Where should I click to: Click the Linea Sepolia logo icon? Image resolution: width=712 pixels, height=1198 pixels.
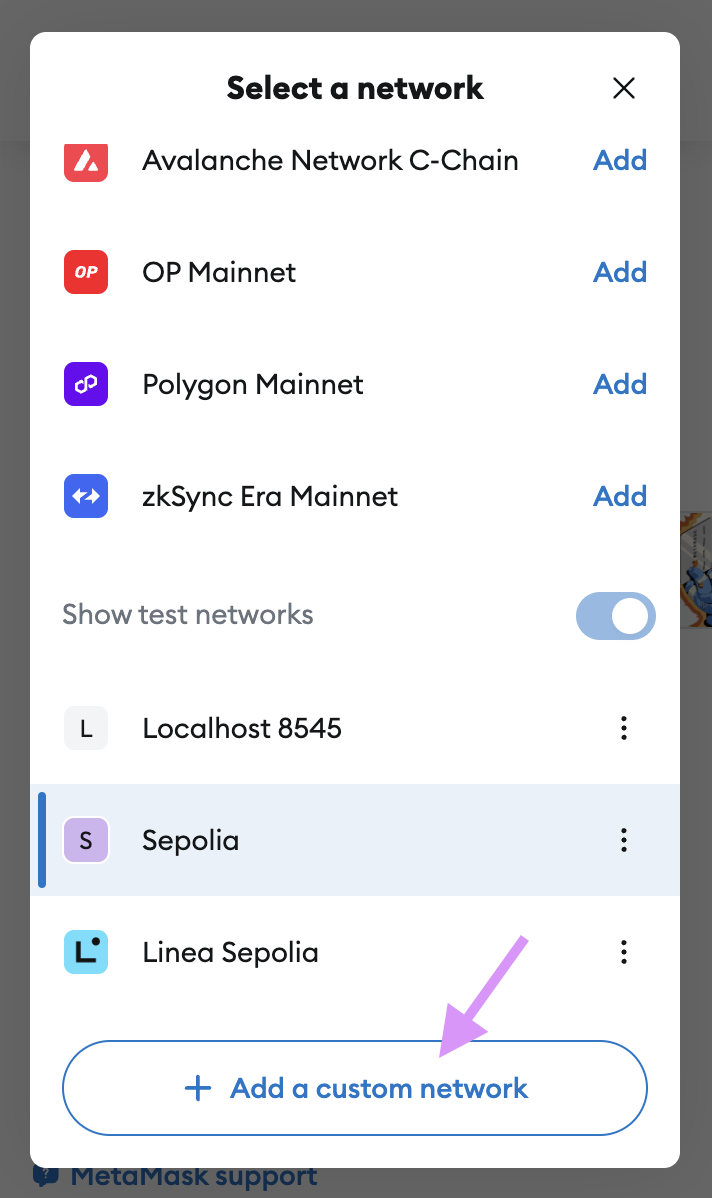[x=86, y=952]
